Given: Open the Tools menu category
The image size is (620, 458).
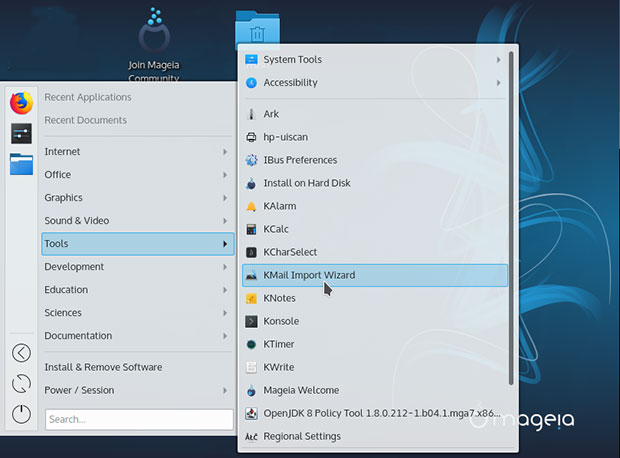Looking at the screenshot, I should (138, 244).
